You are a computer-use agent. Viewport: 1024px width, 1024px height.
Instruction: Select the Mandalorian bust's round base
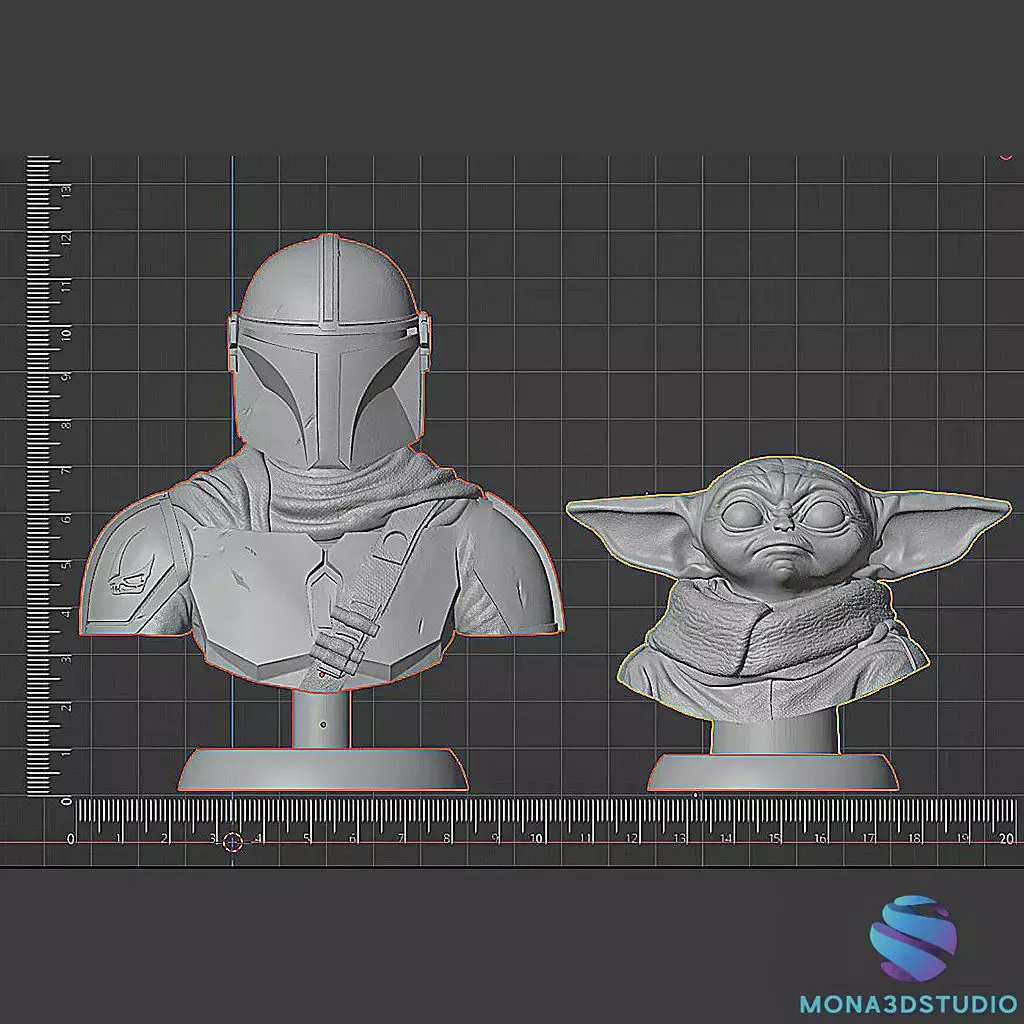pyautogui.click(x=323, y=770)
